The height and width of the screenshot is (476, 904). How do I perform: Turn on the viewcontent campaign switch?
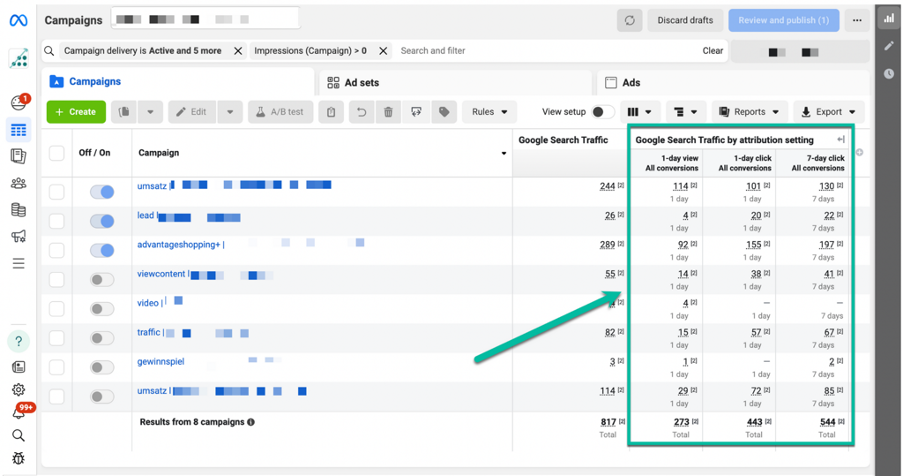tap(102, 279)
